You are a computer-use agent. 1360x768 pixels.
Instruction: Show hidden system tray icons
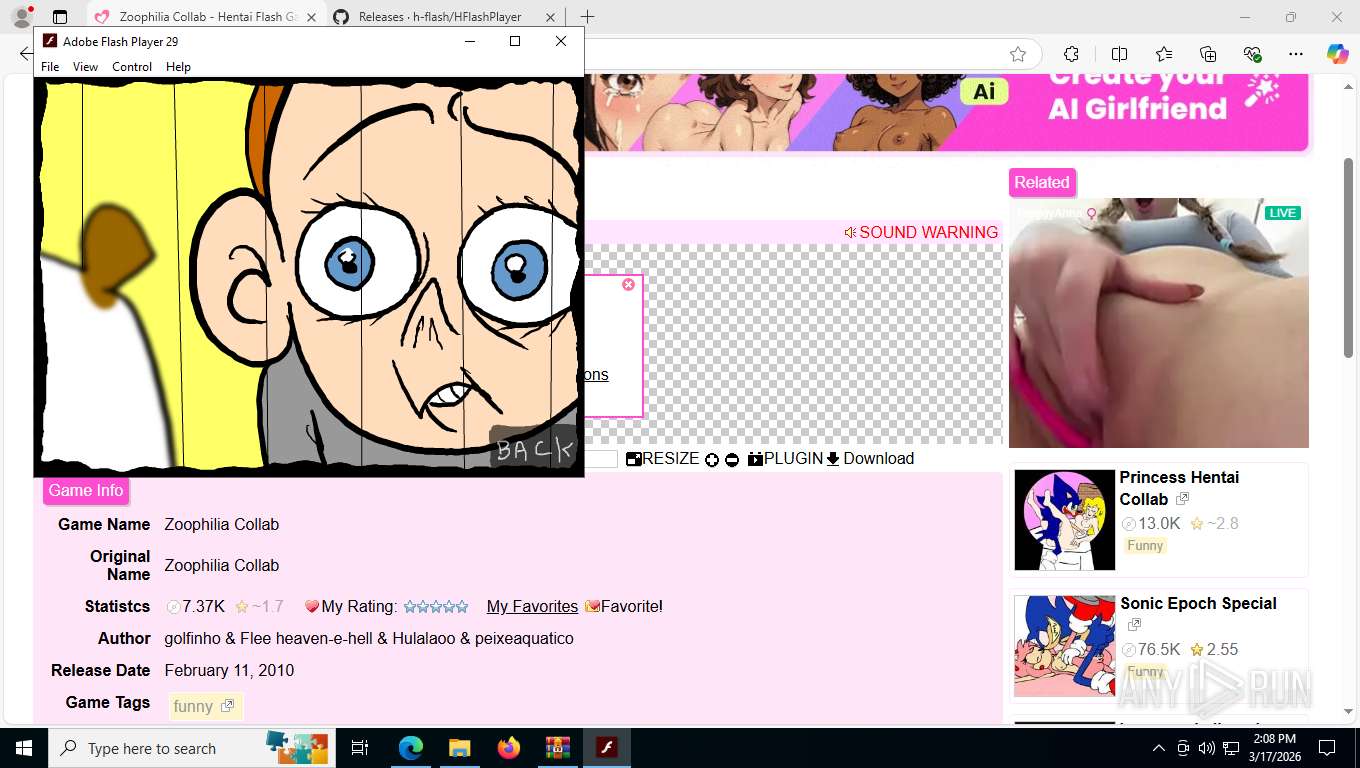click(1159, 748)
